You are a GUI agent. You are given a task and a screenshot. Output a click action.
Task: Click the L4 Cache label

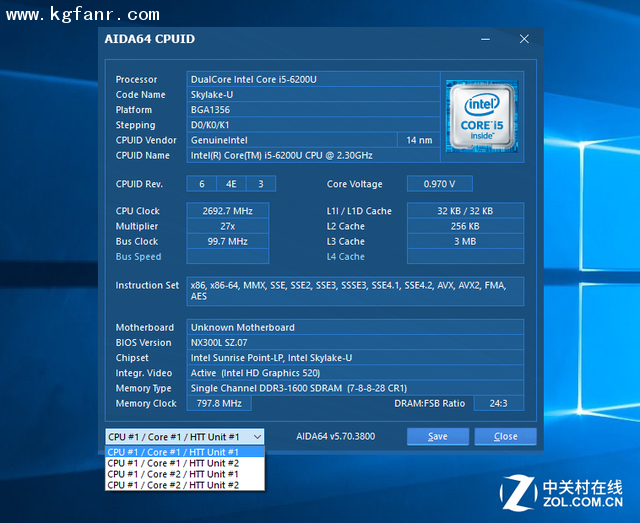345,256
